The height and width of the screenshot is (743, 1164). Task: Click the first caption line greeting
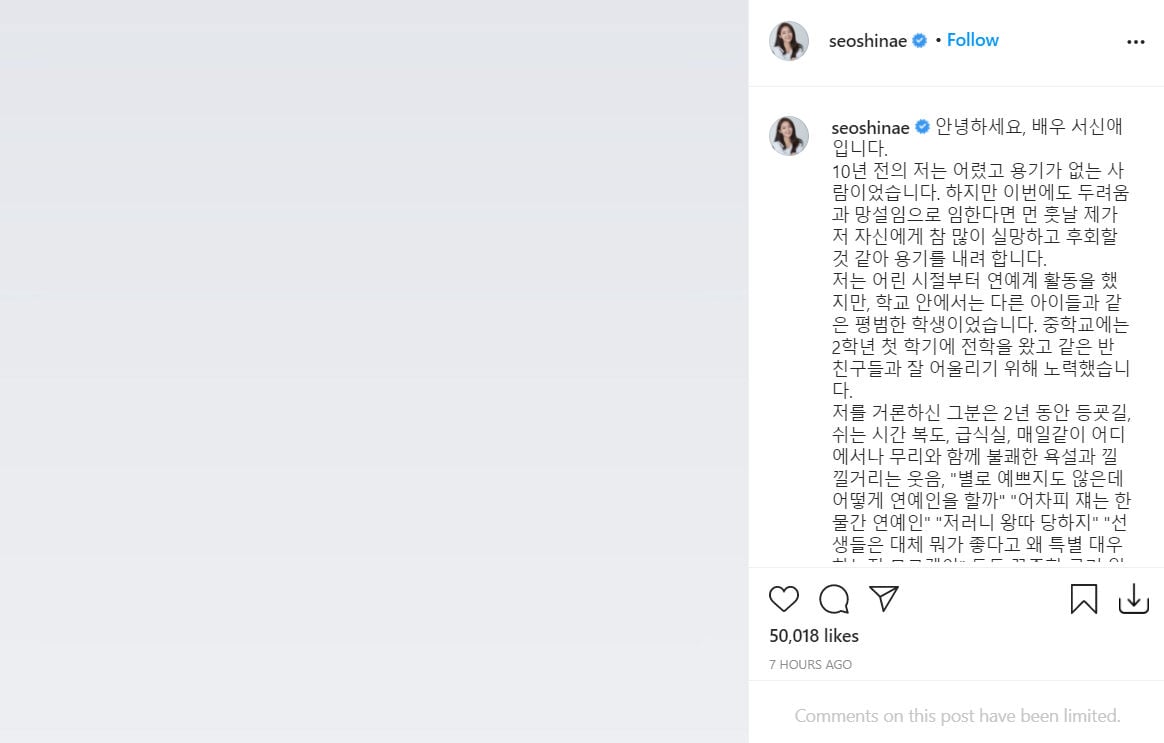1028,127
